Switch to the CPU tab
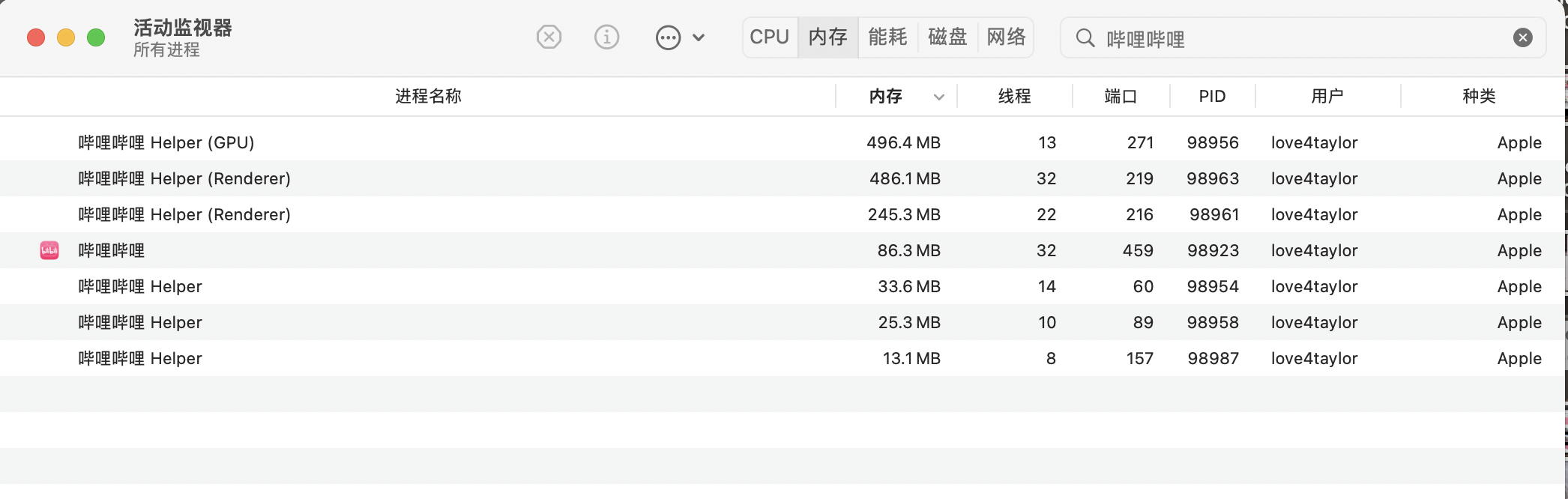 [x=769, y=37]
